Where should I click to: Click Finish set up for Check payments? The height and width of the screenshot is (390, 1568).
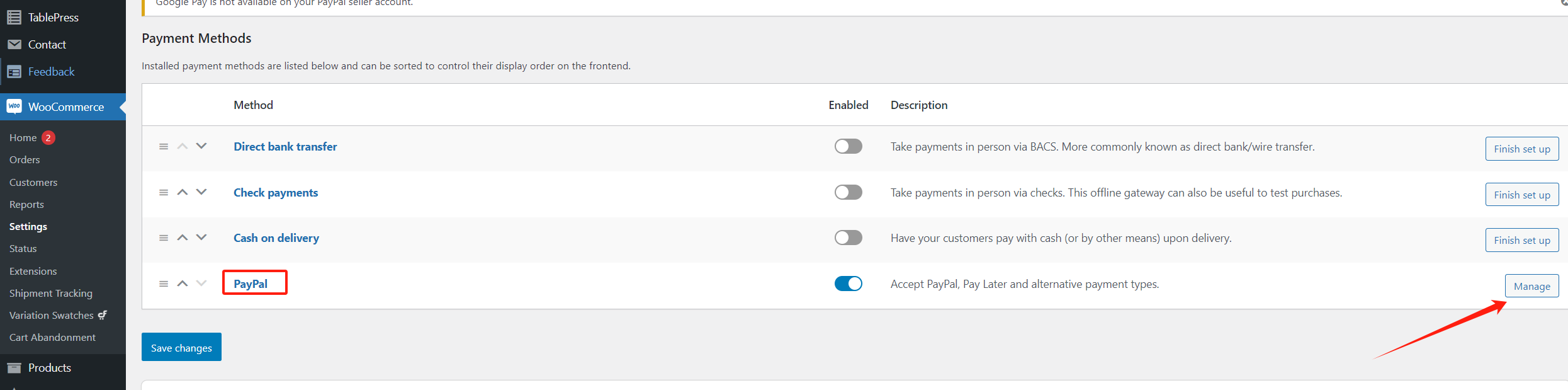[1521, 195]
